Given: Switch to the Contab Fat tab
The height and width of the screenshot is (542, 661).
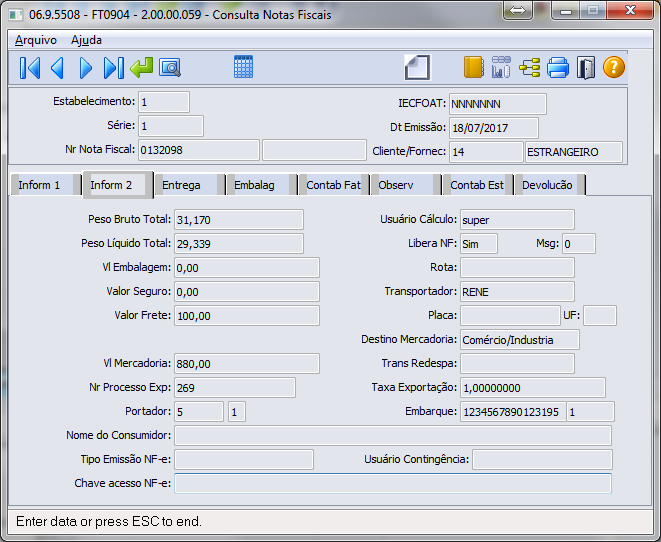Looking at the screenshot, I should click(x=333, y=185).
